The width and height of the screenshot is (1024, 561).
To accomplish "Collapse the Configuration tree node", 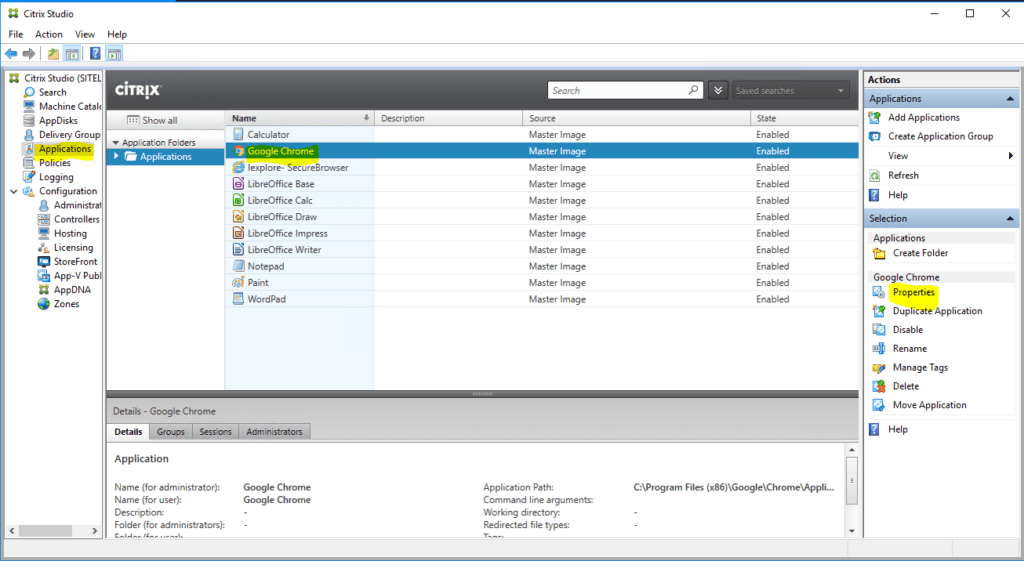I will coord(14,191).
